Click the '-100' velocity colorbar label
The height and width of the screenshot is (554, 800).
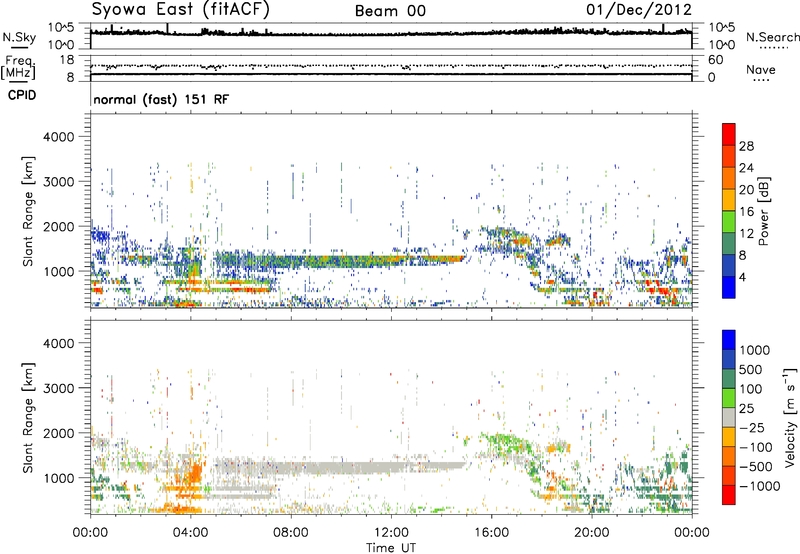[x=756, y=447]
